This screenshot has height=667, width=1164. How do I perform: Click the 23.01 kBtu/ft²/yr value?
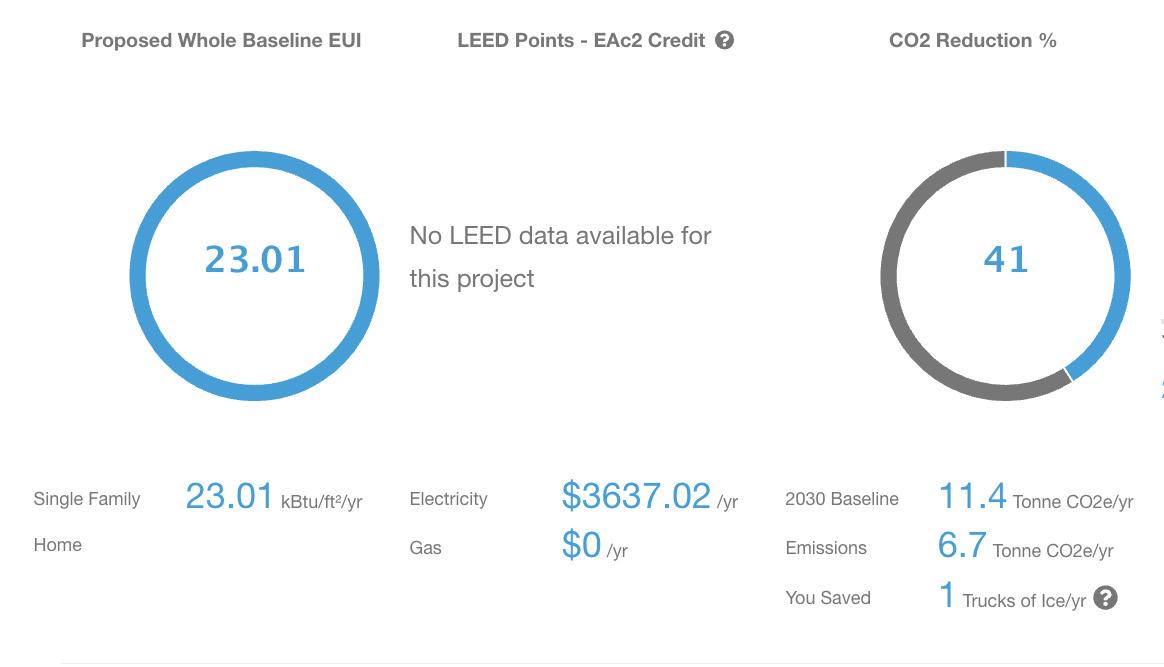coord(229,496)
